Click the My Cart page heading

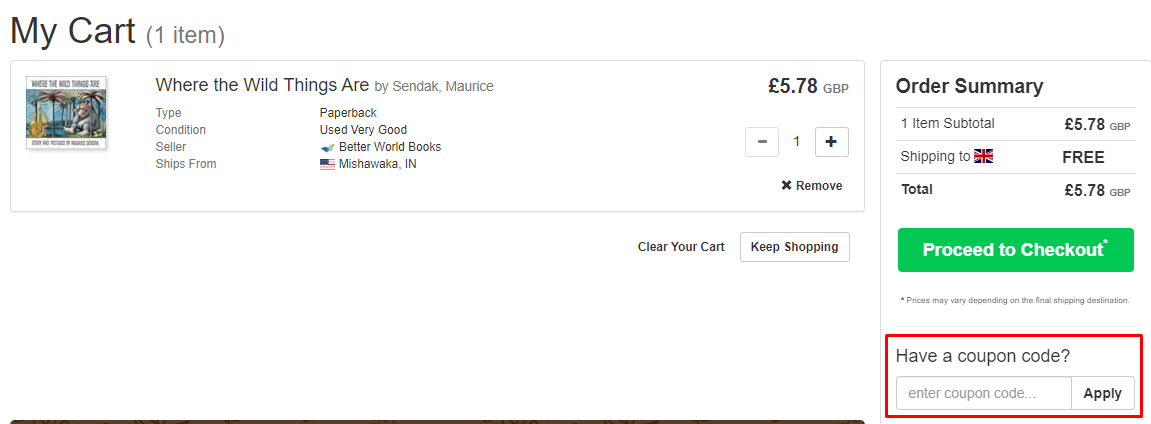[x=72, y=31]
